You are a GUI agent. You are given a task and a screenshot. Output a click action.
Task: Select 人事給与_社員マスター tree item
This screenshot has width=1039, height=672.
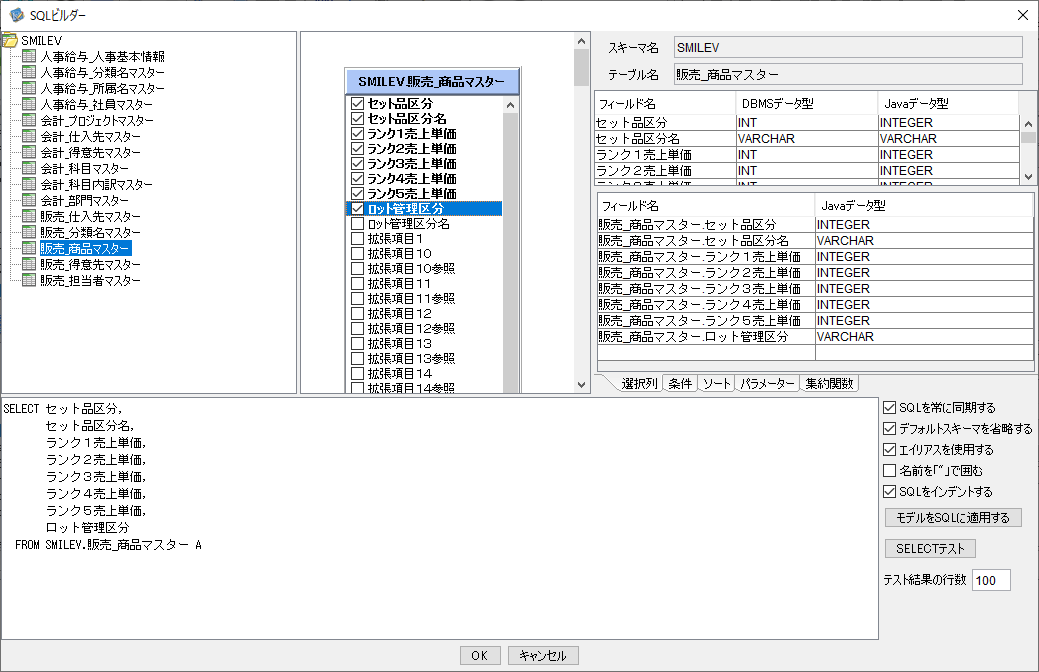pyautogui.click(x=96, y=105)
